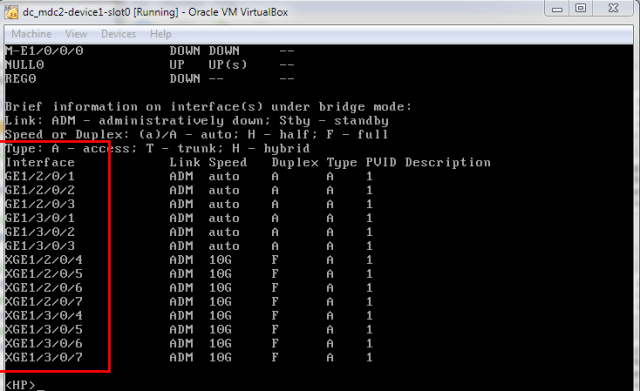This screenshot has height=391, width=640.
Task: Click interface row XGE1/3/0/5
Action: click(x=189, y=329)
